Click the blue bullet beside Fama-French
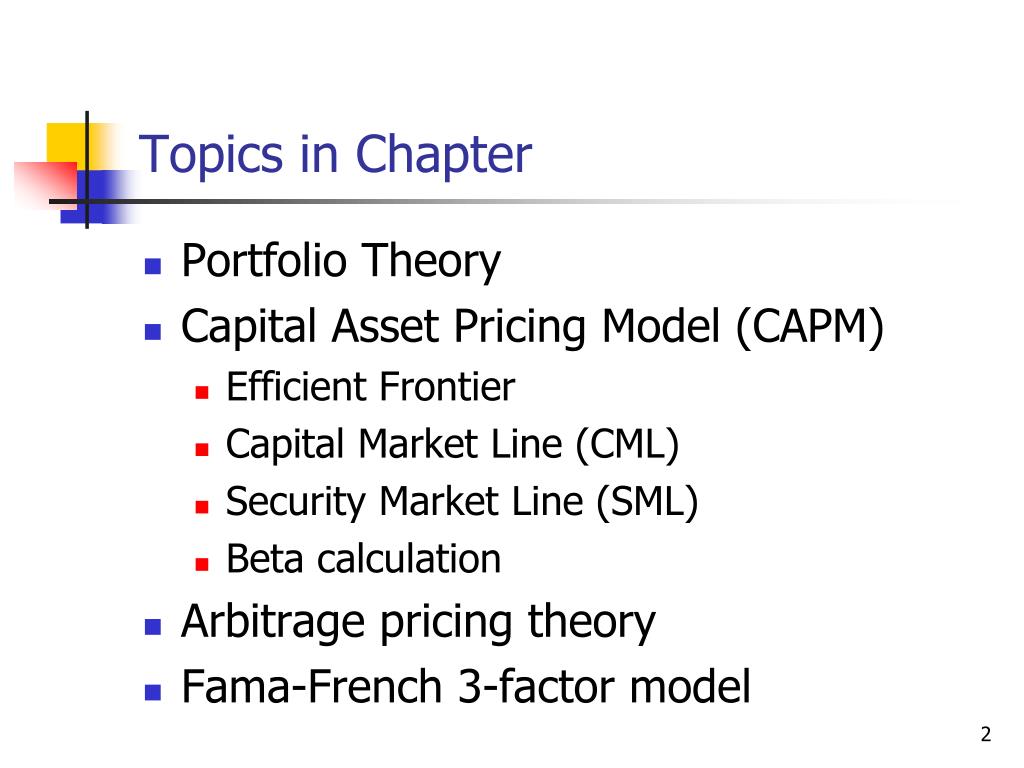Image resolution: width=1024 pixels, height=768 pixels. [x=153, y=692]
